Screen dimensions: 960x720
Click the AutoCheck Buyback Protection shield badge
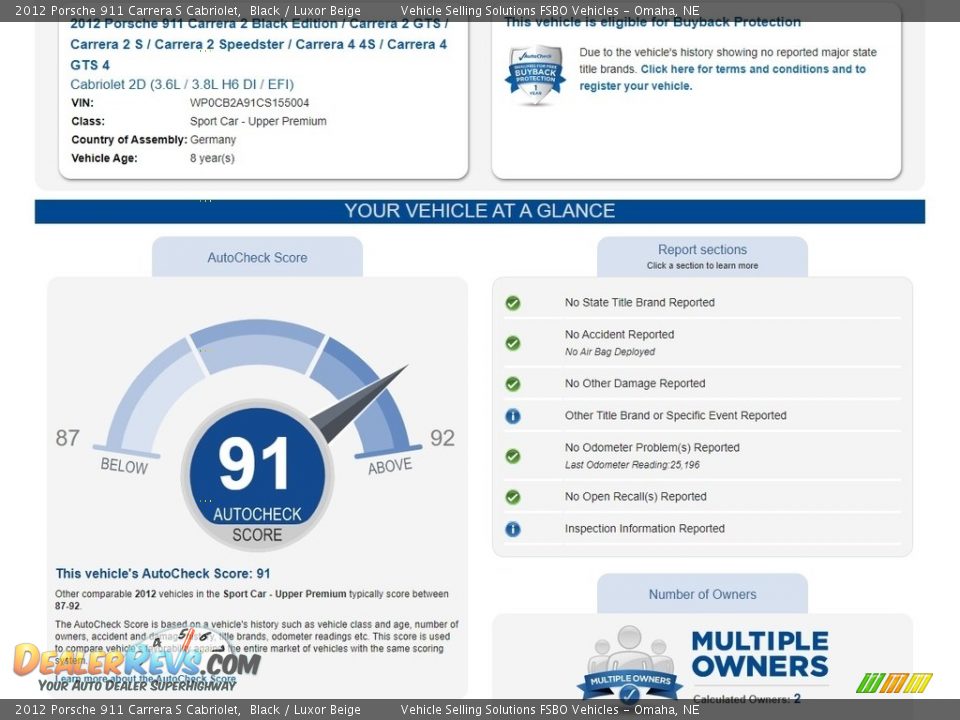click(535, 75)
